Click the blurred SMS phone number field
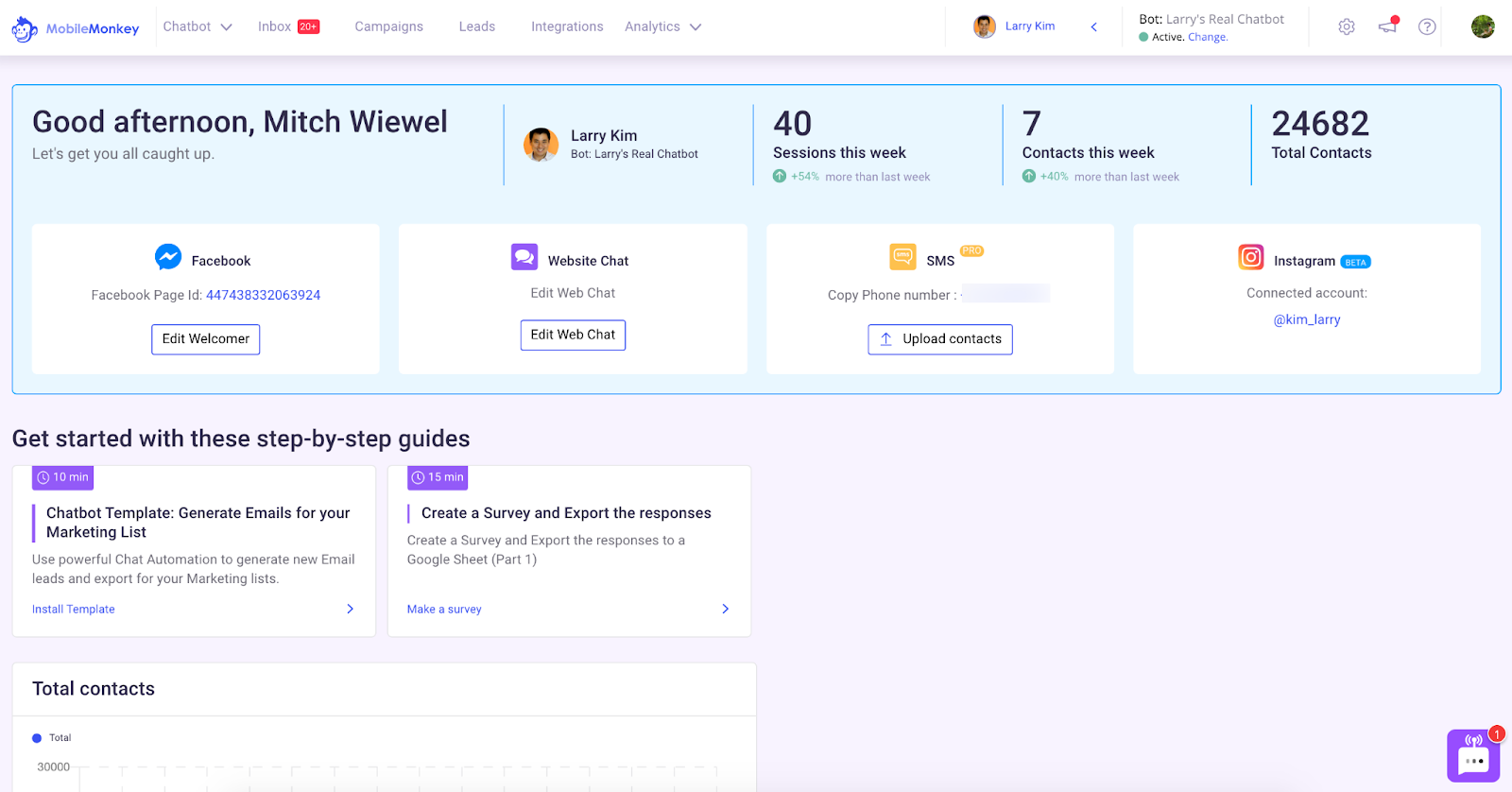1512x792 pixels. coord(1005,294)
